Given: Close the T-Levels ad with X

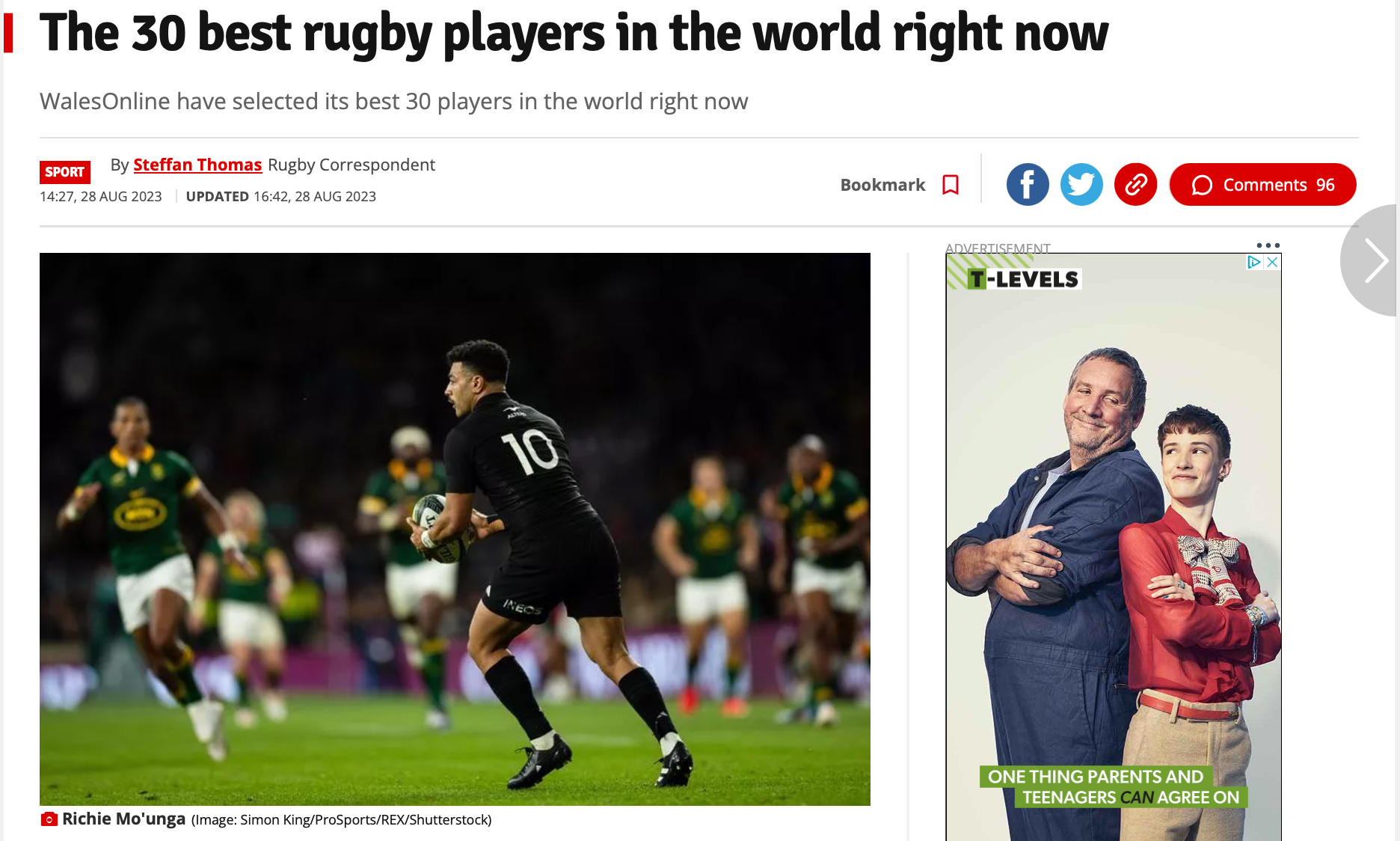Looking at the screenshot, I should 1272,263.
